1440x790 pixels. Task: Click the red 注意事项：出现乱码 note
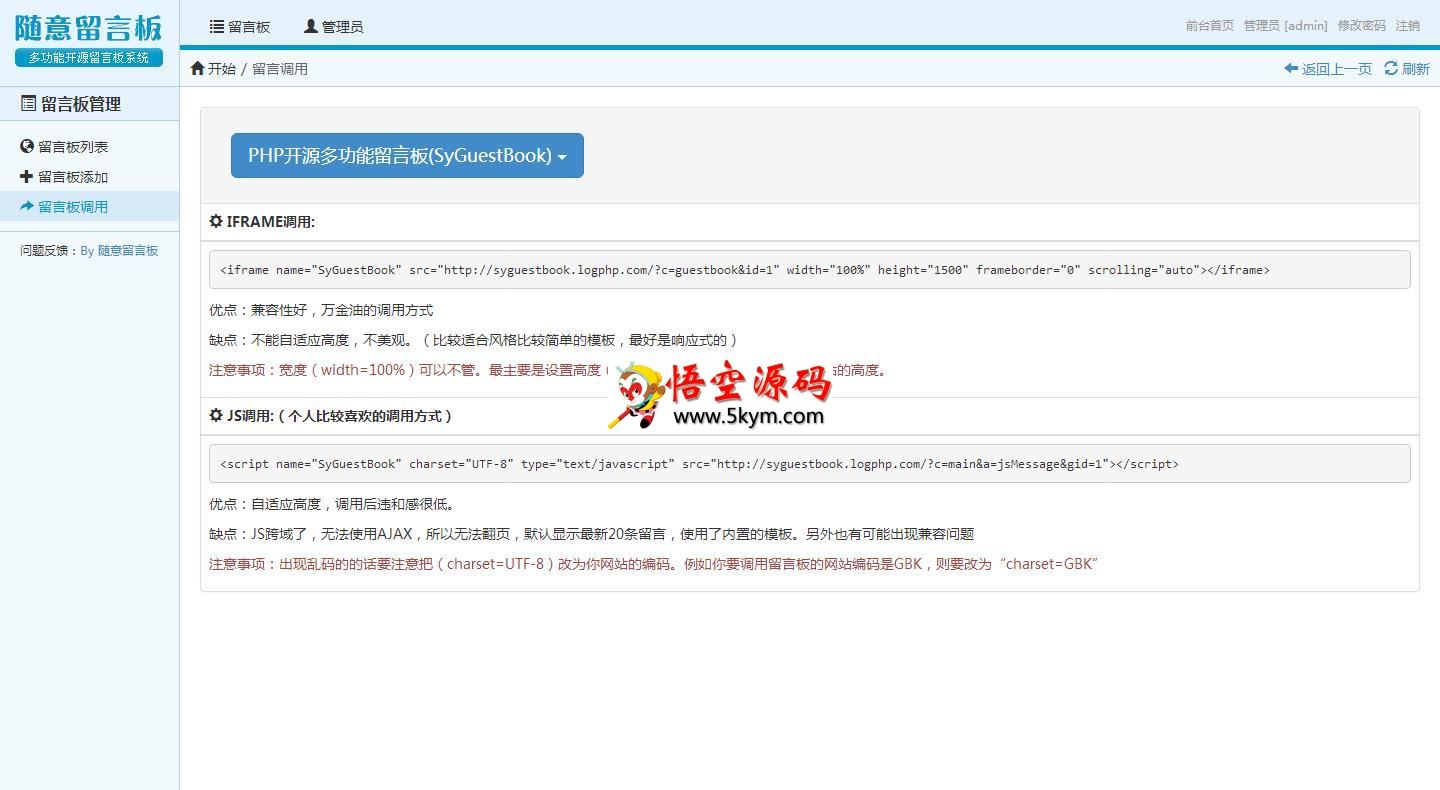click(654, 565)
